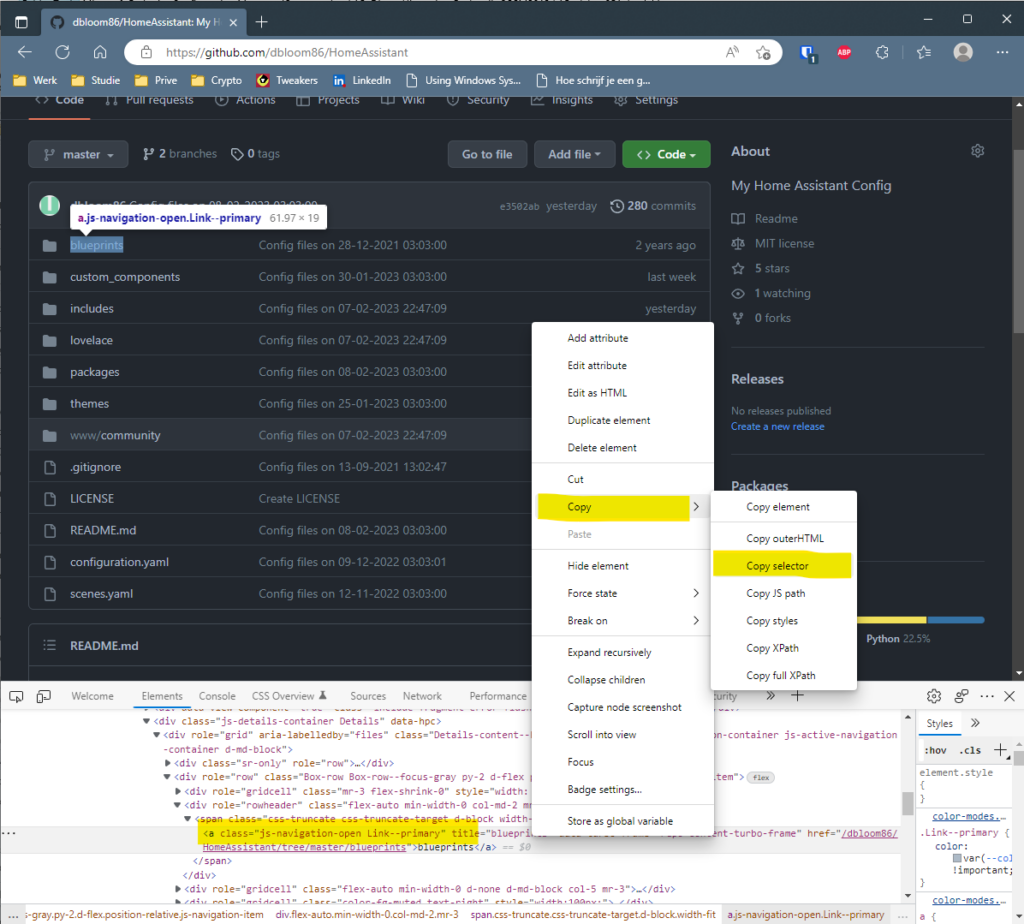Open a new browser tab
Screen dimensions: 1024x924
tap(261, 22)
